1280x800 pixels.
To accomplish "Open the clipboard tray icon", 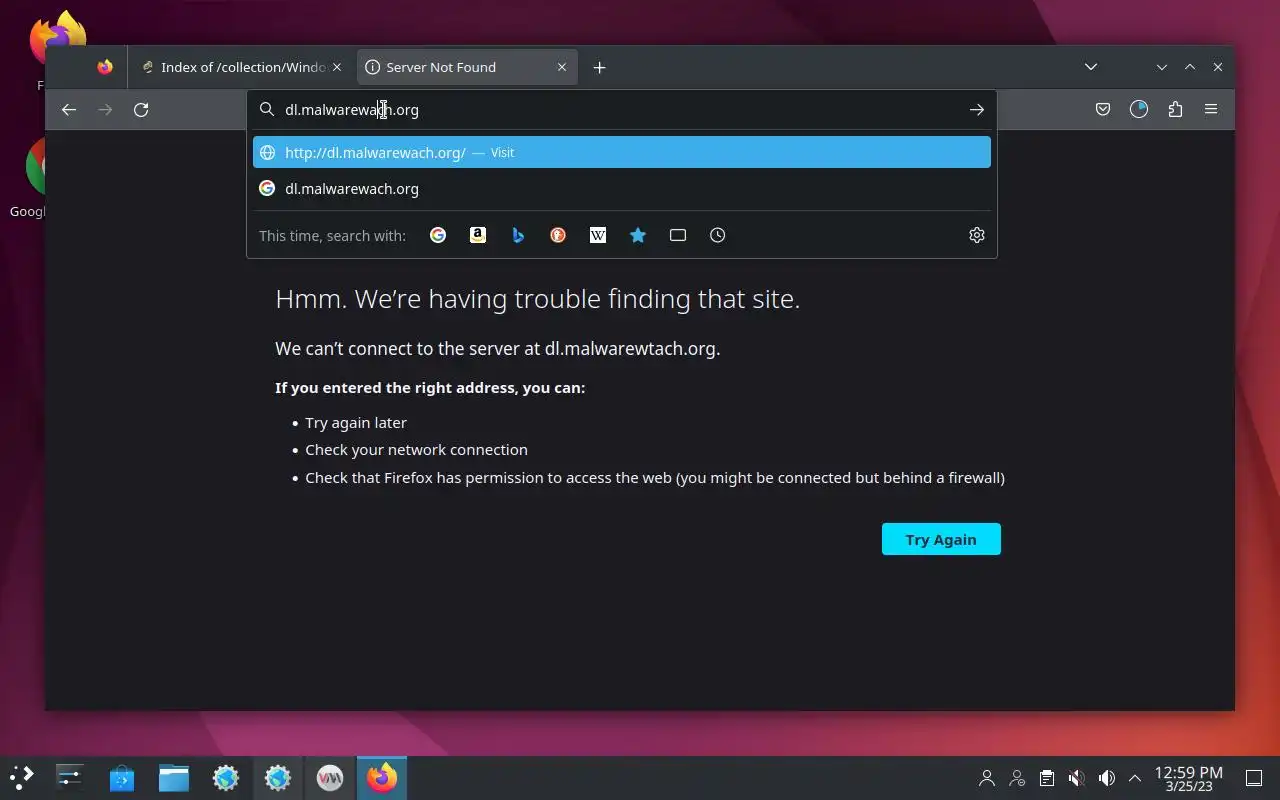I will click(1047, 778).
